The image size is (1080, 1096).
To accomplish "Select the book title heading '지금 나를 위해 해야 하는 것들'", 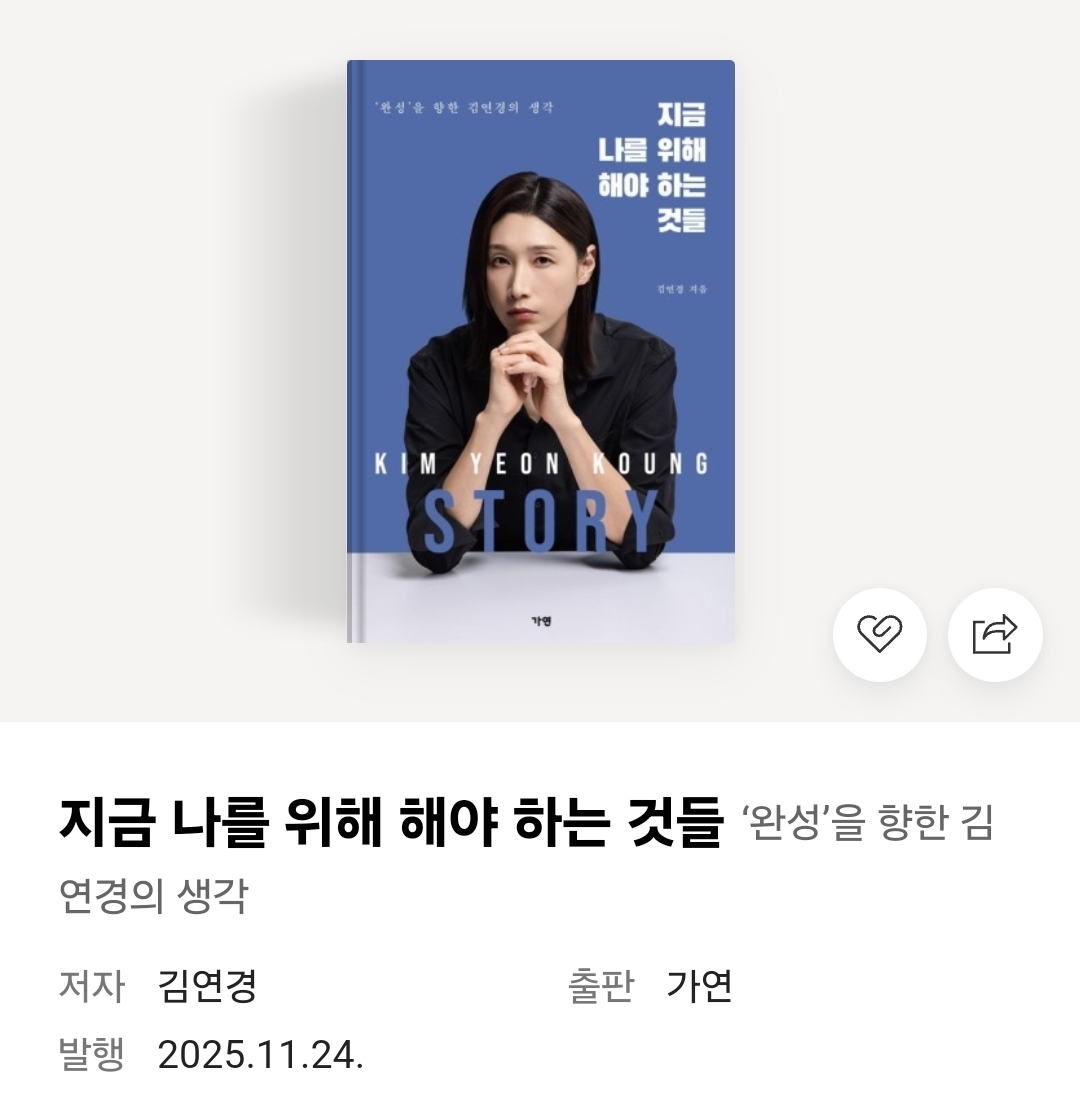I will pos(391,822).
